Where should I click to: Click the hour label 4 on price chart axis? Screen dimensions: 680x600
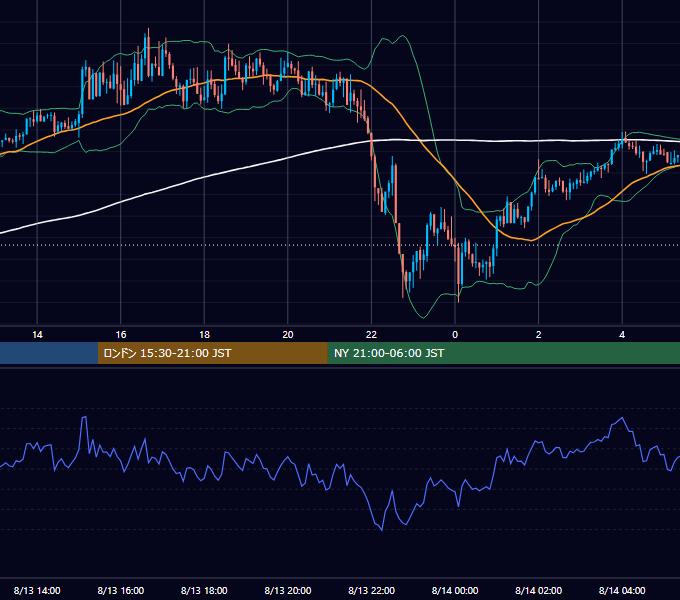(622, 335)
